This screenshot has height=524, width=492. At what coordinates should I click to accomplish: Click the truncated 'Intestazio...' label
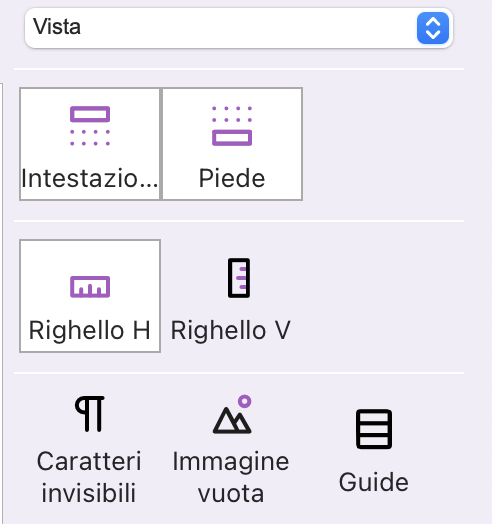[x=90, y=178]
